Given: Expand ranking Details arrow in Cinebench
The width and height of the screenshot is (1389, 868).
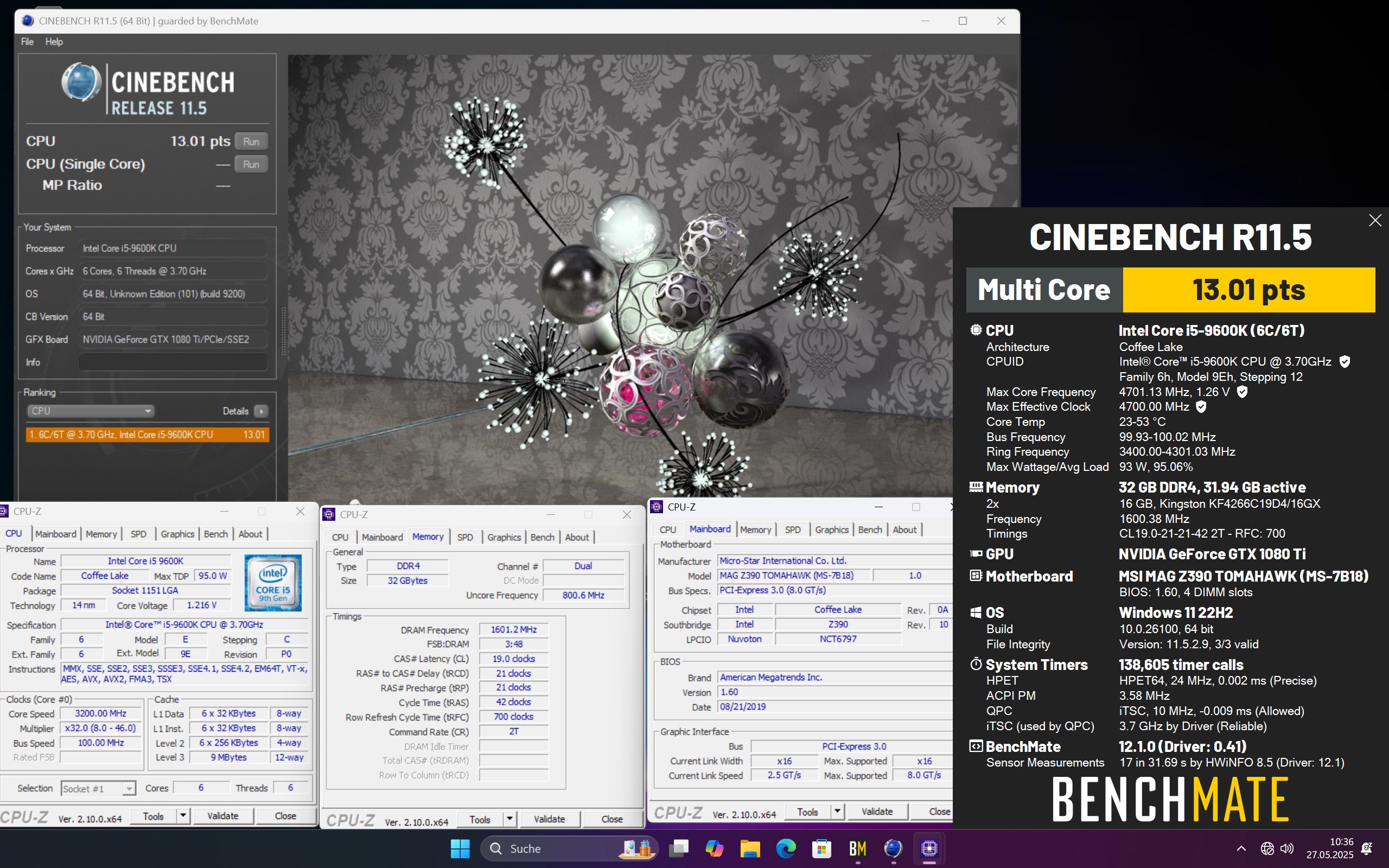Looking at the screenshot, I should click(x=261, y=411).
